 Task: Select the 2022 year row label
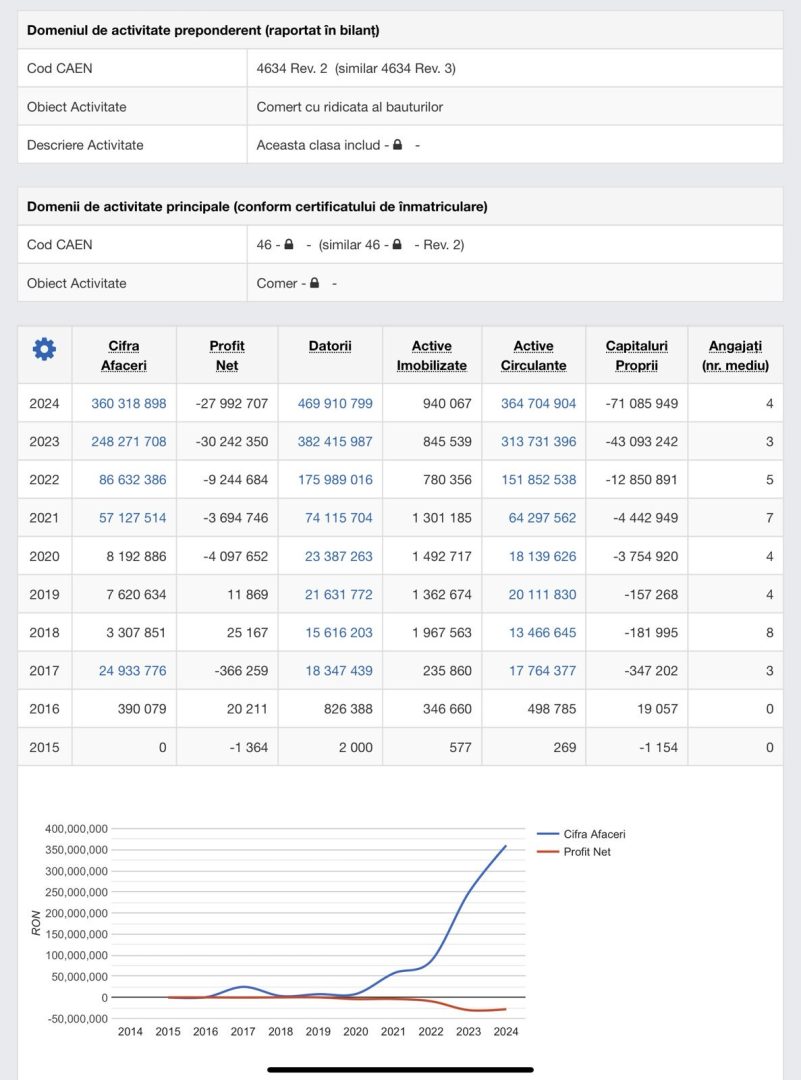pos(44,479)
